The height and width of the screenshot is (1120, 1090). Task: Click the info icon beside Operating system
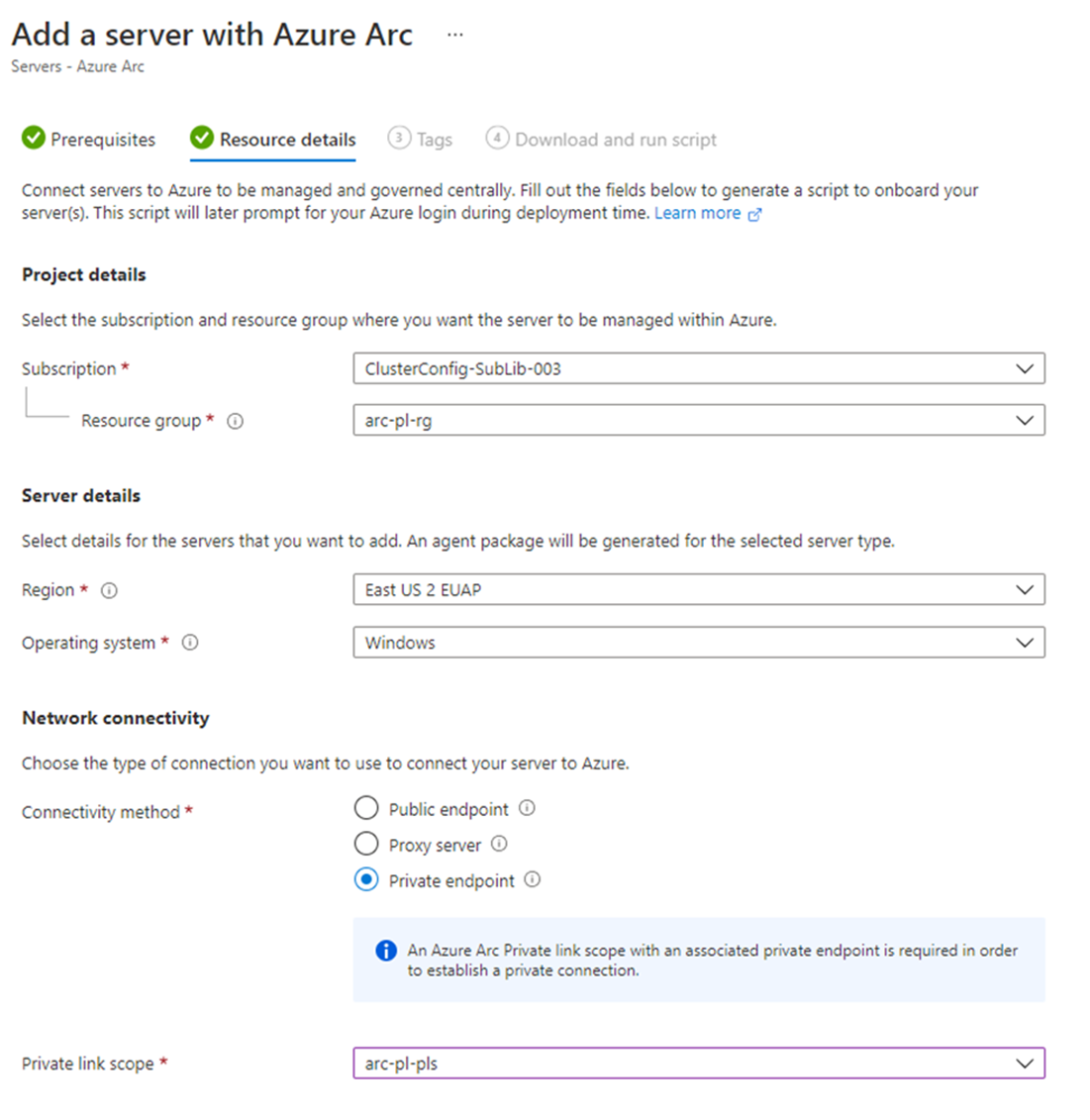[x=190, y=643]
